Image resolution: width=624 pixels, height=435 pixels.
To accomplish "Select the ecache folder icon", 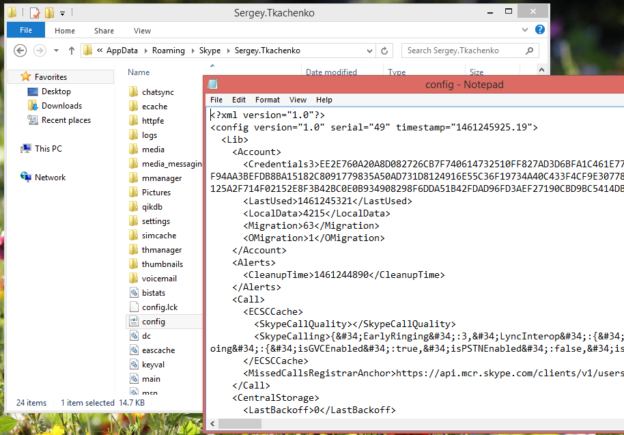I will [134, 106].
